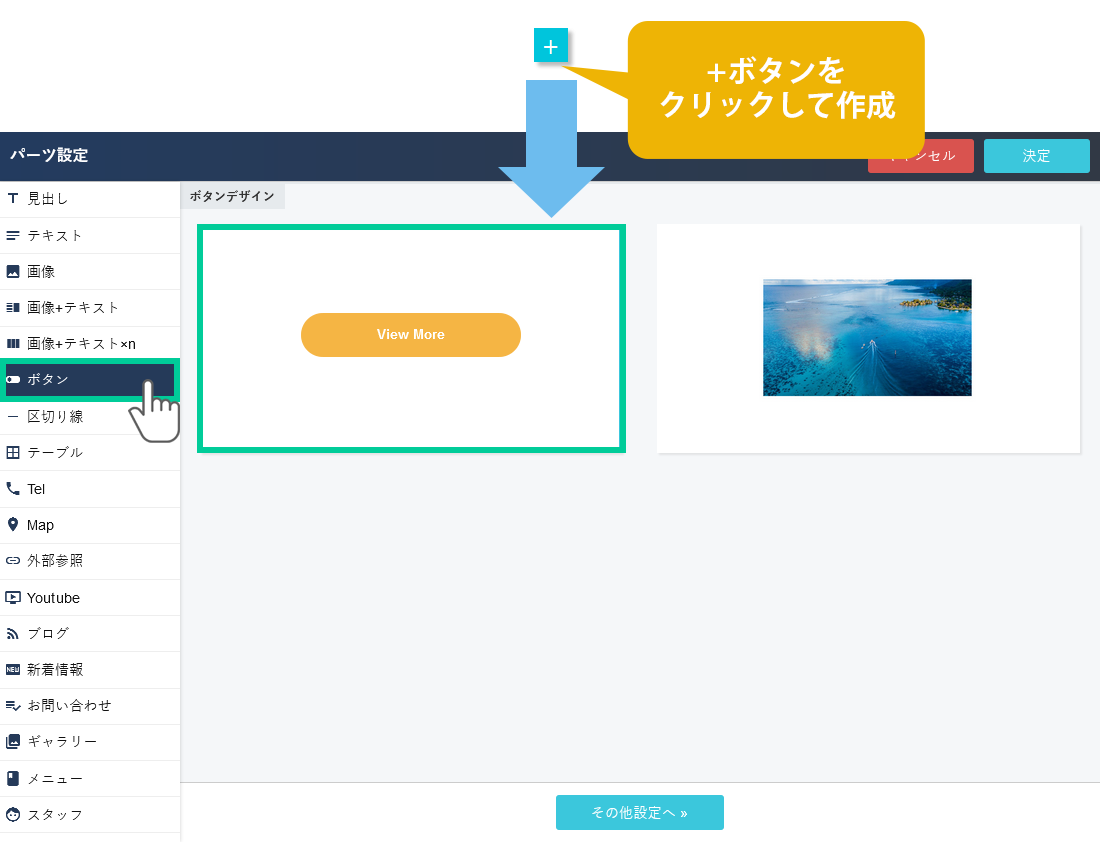Image resolution: width=1100 pixels, height=842 pixels.
Task: Click the その他設定へ button
Action: [x=639, y=813]
